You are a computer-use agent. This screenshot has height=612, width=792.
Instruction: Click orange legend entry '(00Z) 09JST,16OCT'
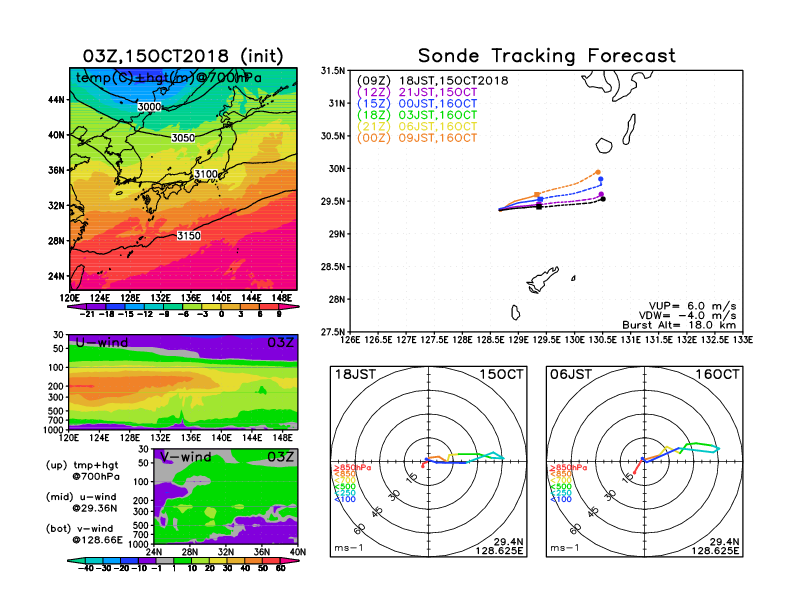pyautogui.click(x=417, y=138)
